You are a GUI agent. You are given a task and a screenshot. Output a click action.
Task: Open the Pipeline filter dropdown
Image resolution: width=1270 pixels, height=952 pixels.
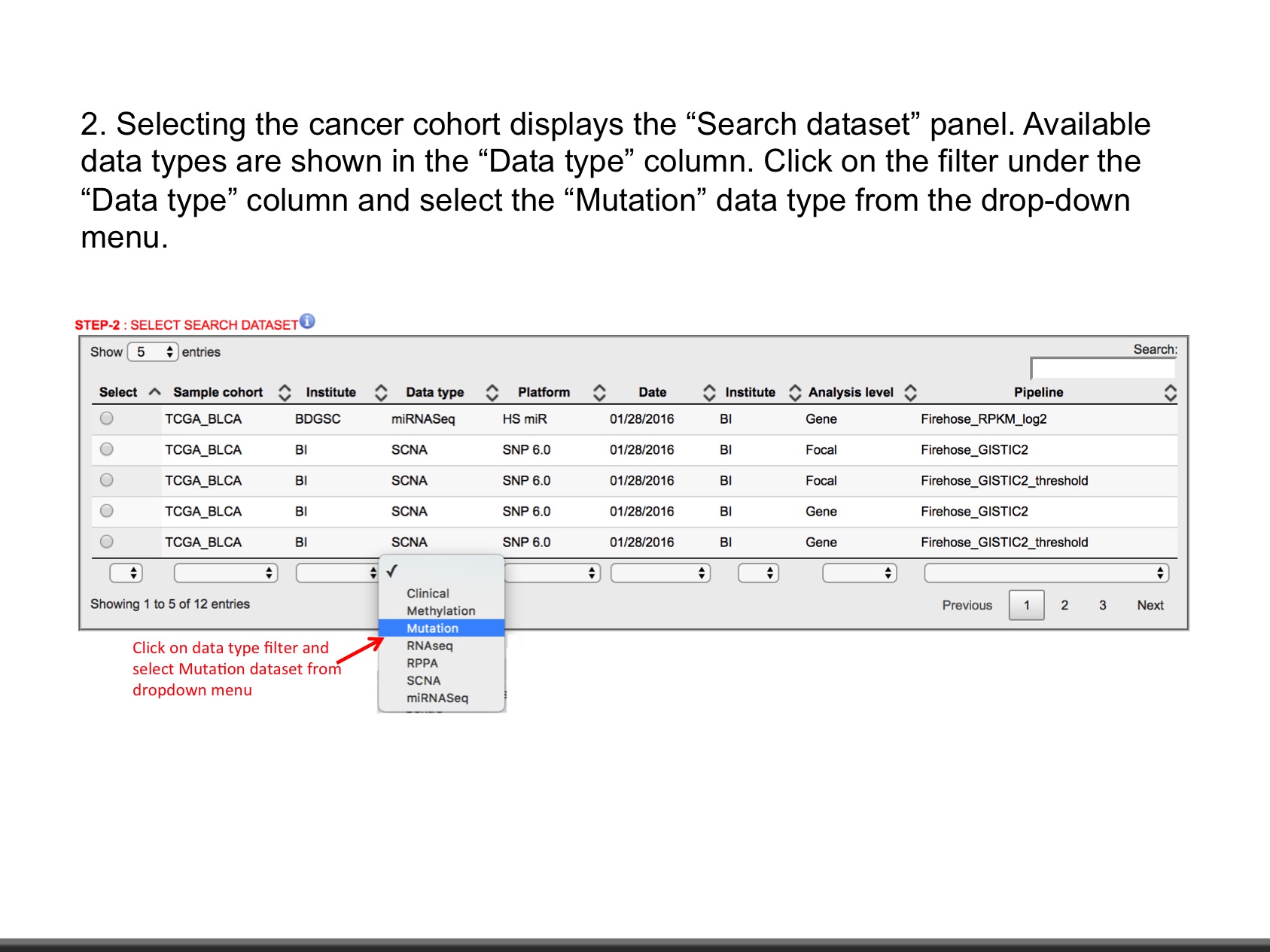[x=1046, y=573]
